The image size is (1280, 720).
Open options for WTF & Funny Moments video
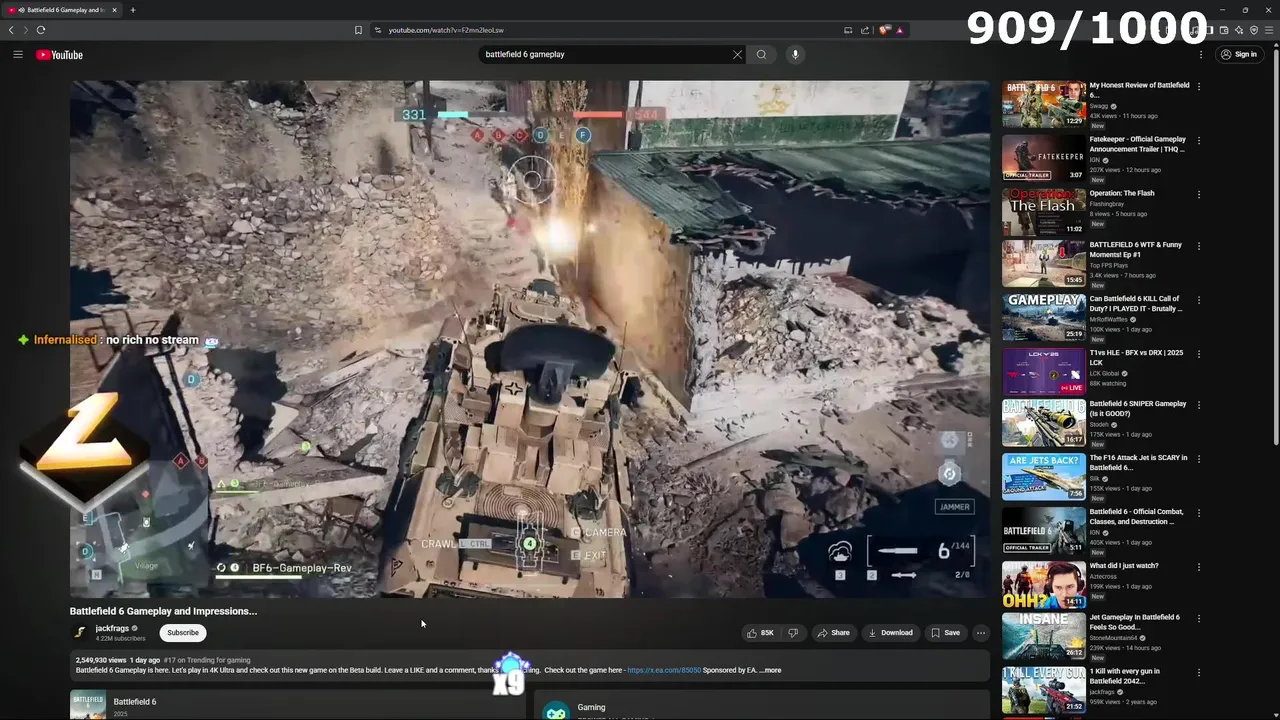click(x=1199, y=245)
